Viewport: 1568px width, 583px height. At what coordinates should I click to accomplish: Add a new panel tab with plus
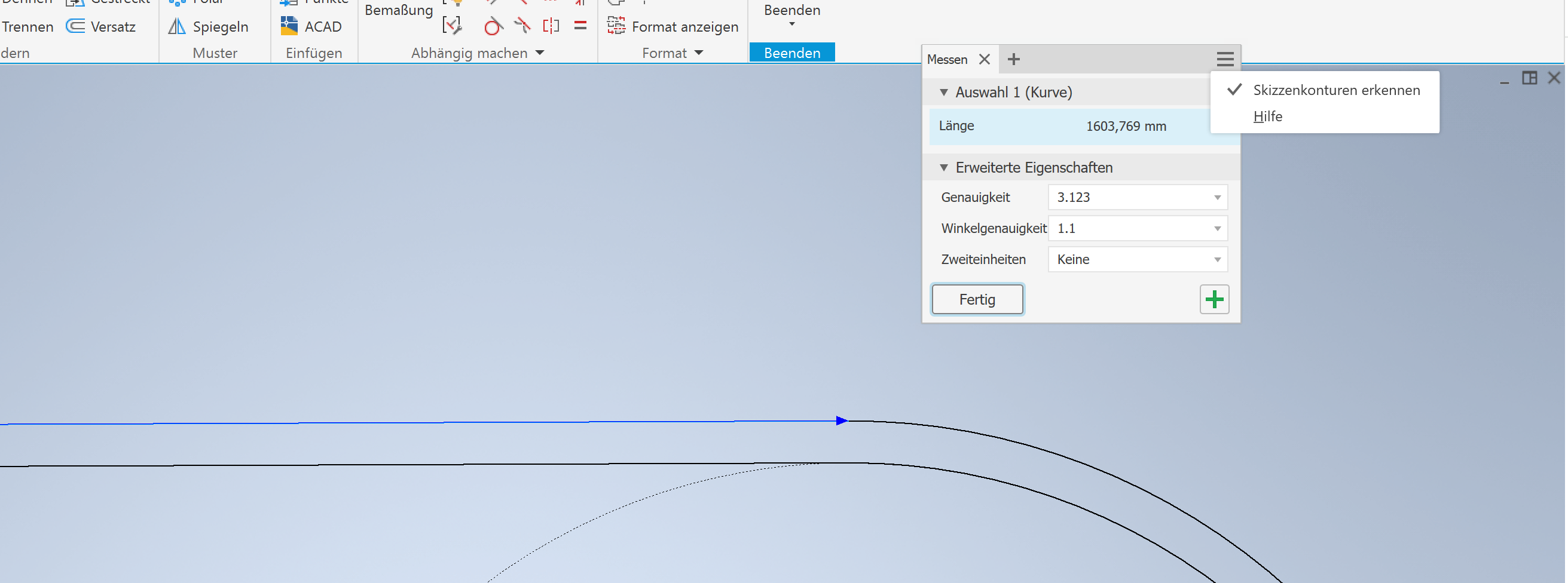point(1014,59)
